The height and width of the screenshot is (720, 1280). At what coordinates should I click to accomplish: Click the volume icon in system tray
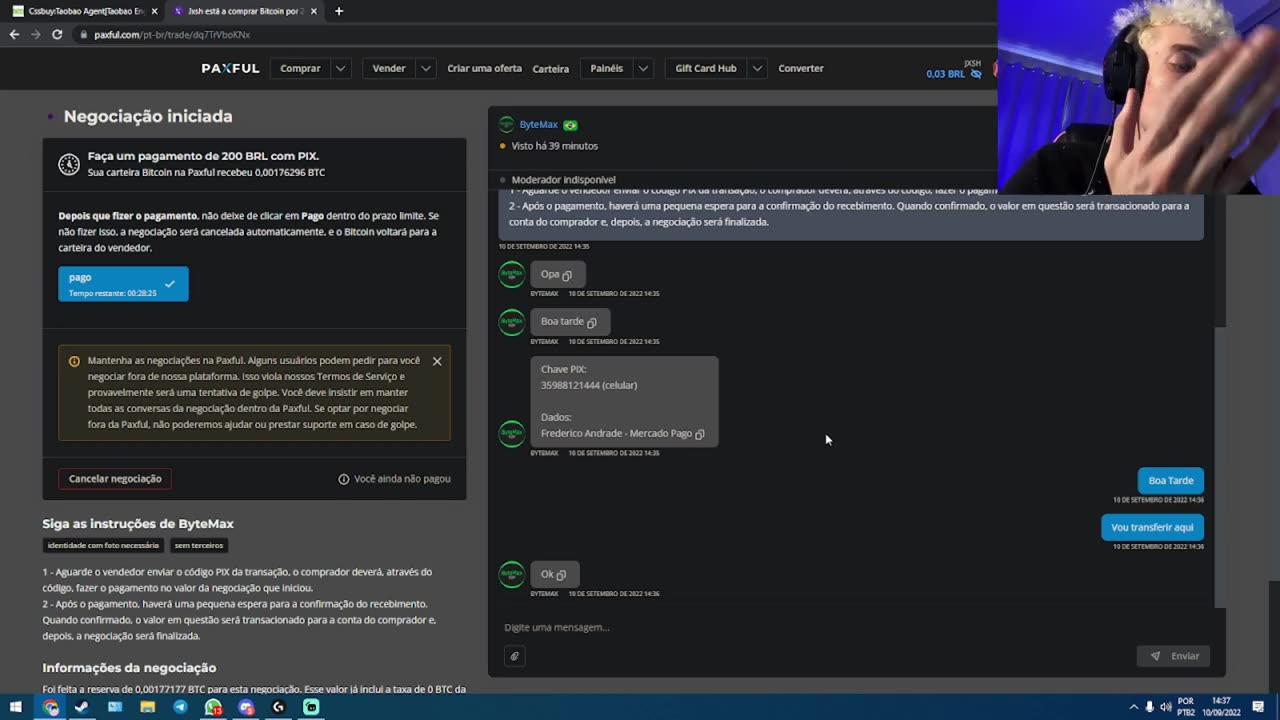[x=1165, y=707]
